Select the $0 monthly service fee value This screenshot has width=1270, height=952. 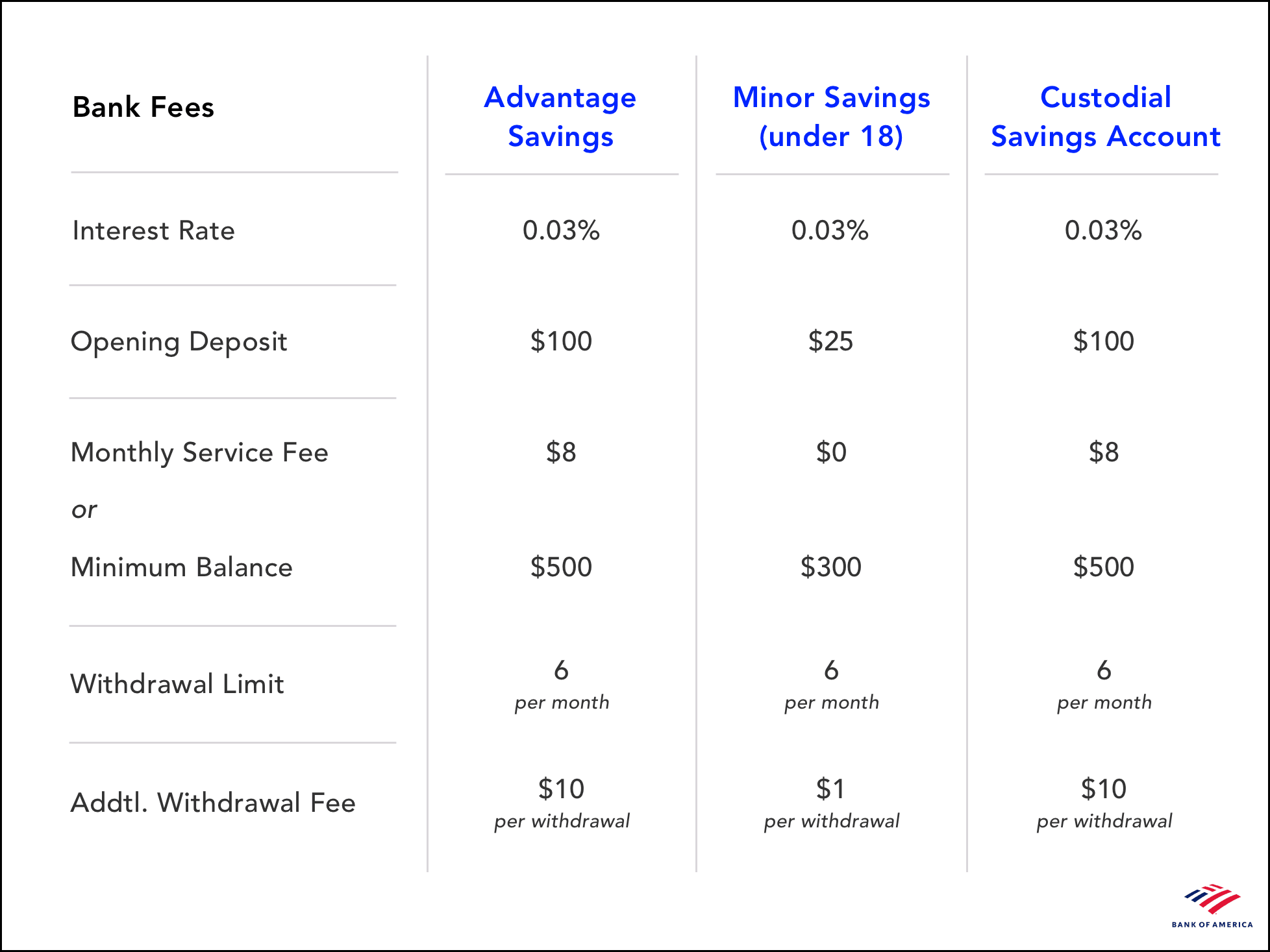click(831, 452)
